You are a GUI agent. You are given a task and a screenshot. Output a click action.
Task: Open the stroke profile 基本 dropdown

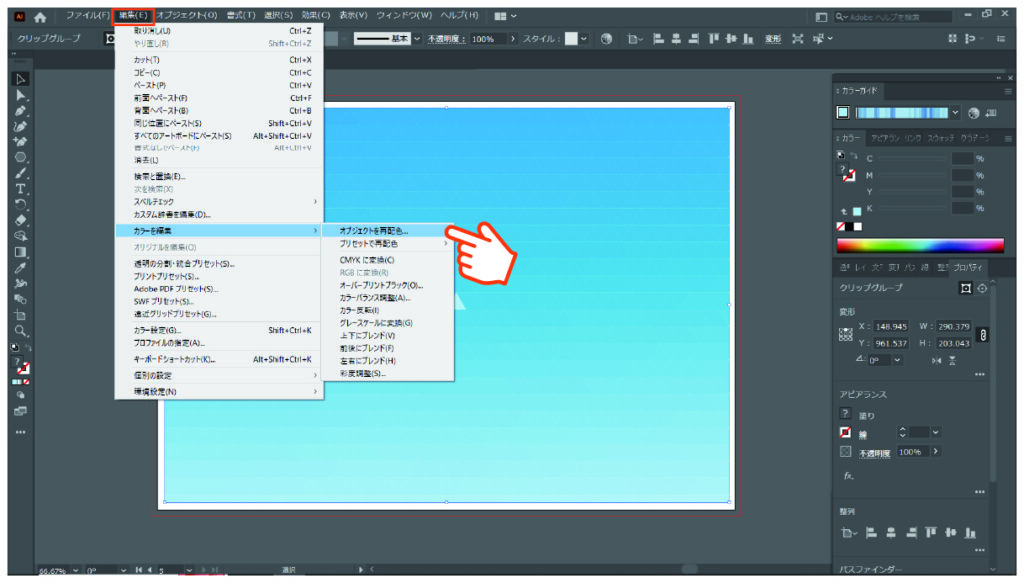click(x=417, y=39)
